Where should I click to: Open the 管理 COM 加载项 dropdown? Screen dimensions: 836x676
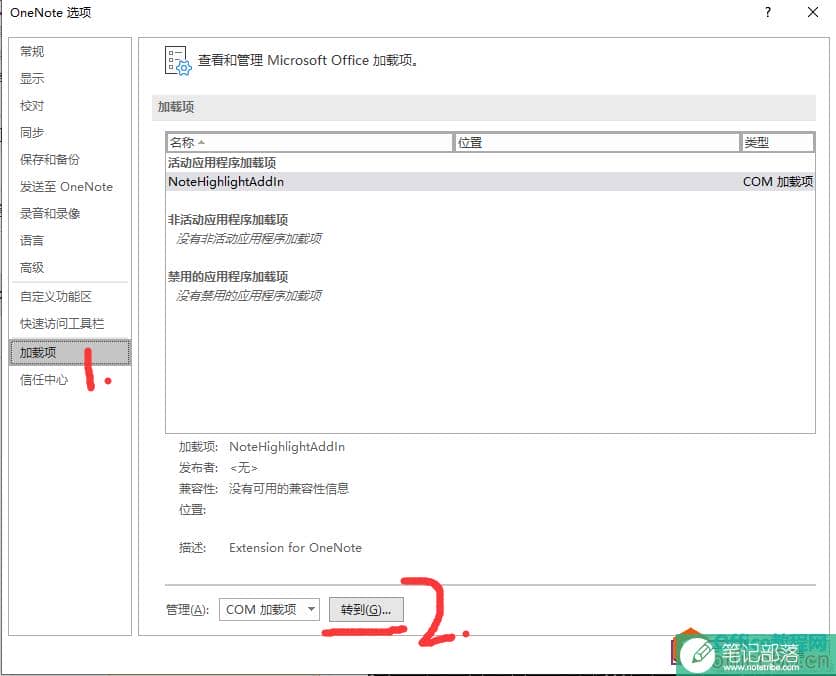[269, 609]
